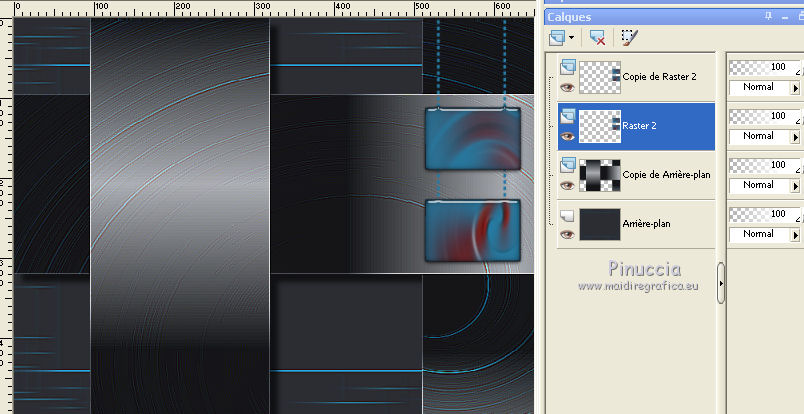The width and height of the screenshot is (804, 414).
Task: Select the Arrière-plan layer name
Action: click(x=646, y=224)
